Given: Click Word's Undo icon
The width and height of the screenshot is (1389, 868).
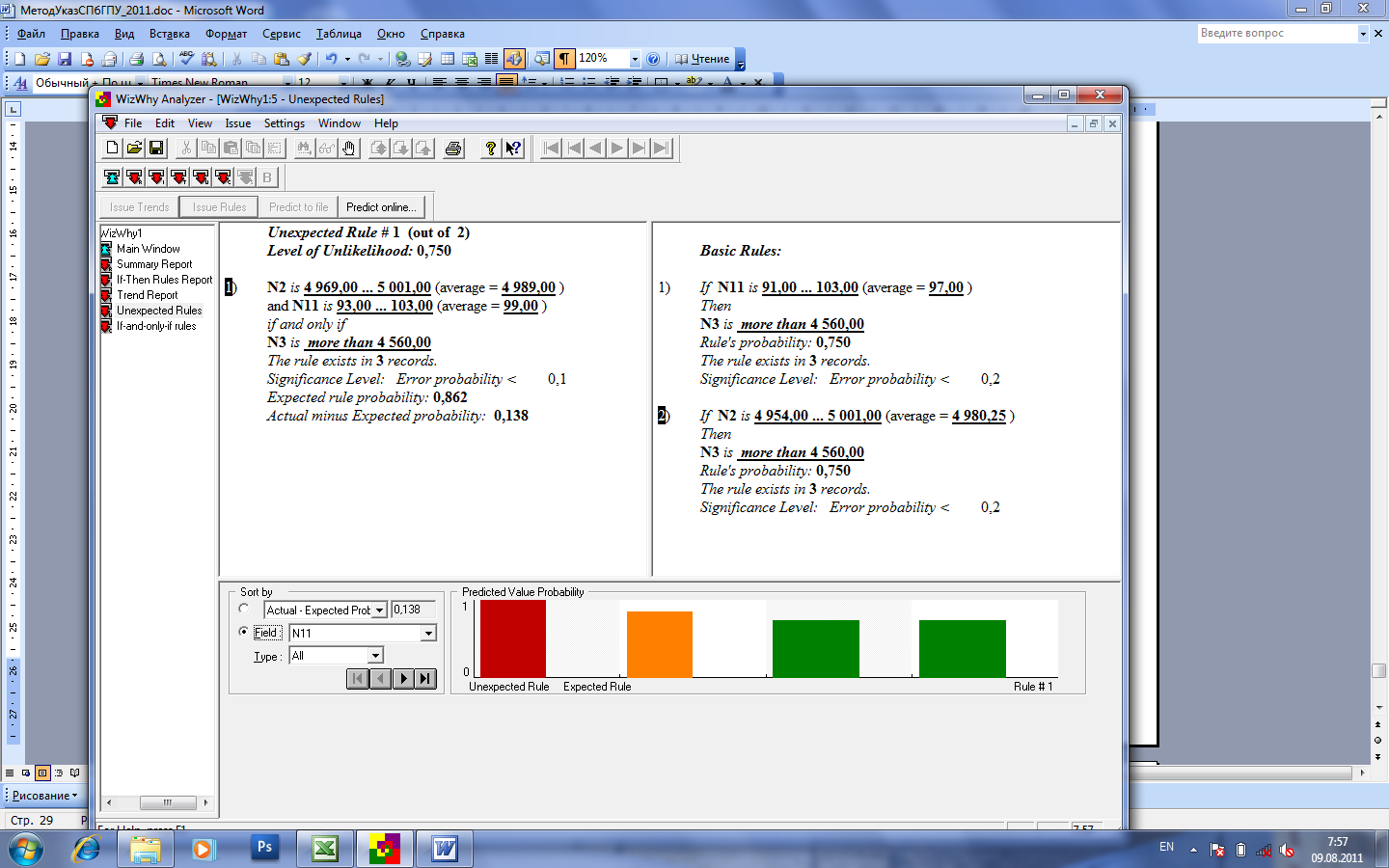Looking at the screenshot, I should click(331, 59).
